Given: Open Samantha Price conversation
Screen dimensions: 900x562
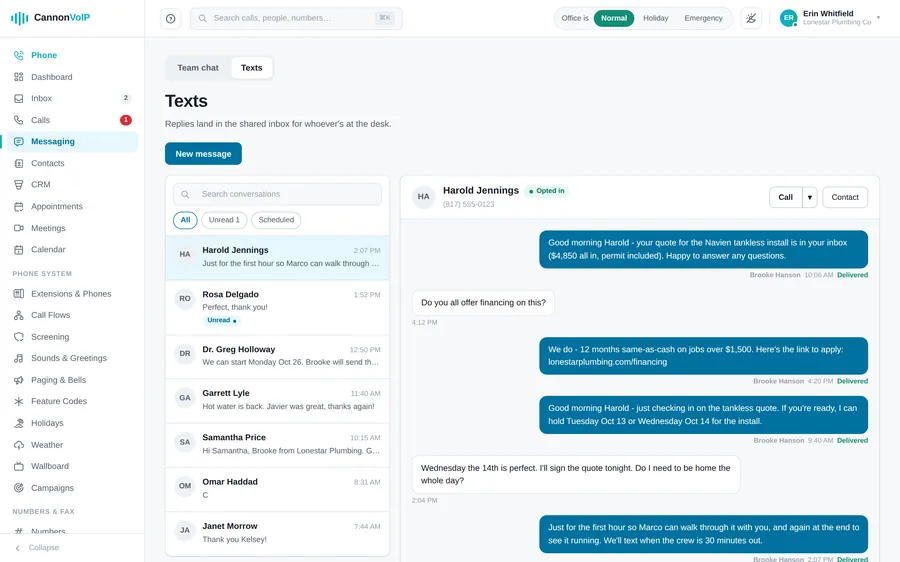Looking at the screenshot, I should pyautogui.click(x=277, y=445).
